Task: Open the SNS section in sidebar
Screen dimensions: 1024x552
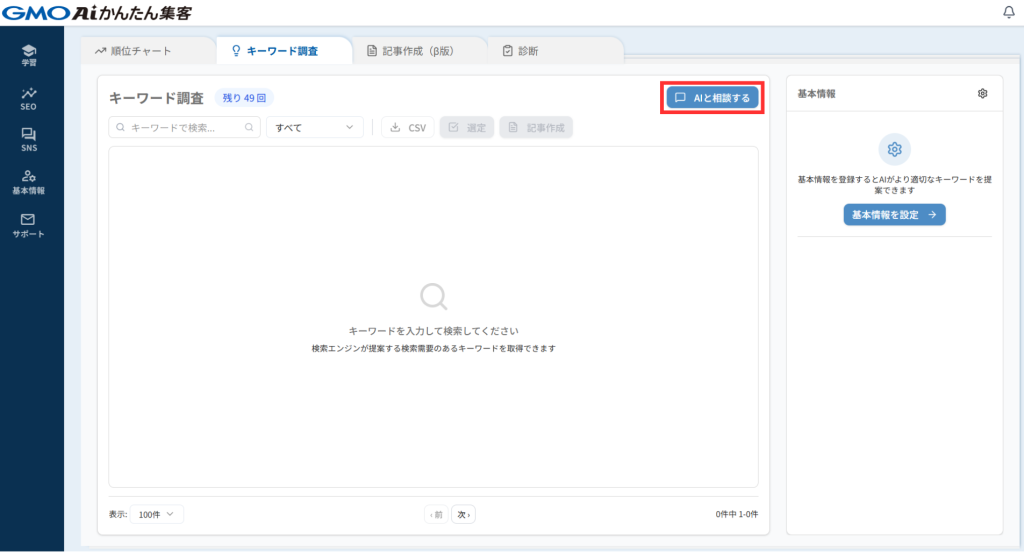Action: (28, 139)
